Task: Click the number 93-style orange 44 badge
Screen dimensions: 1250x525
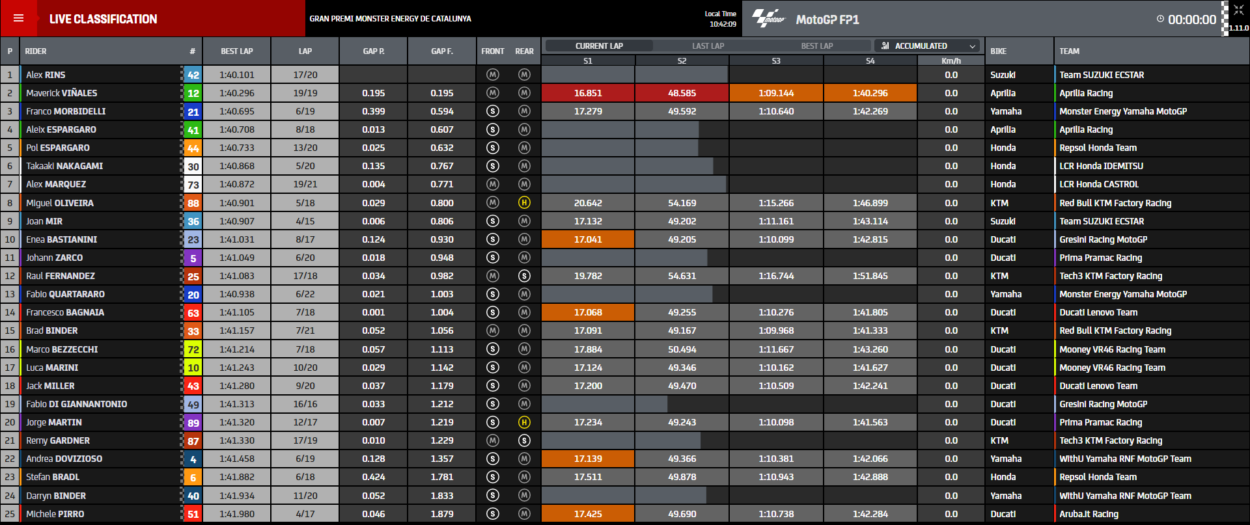Action: click(192, 148)
